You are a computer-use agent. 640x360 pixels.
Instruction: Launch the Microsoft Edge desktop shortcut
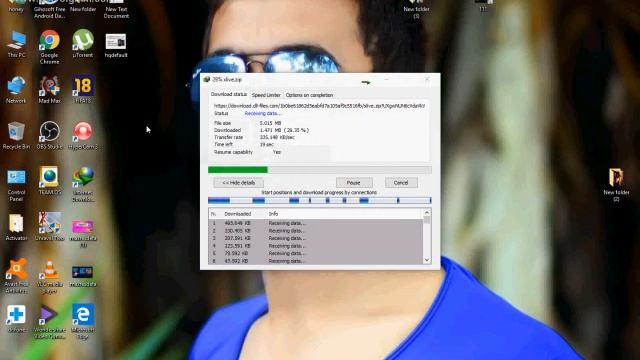pos(83,322)
